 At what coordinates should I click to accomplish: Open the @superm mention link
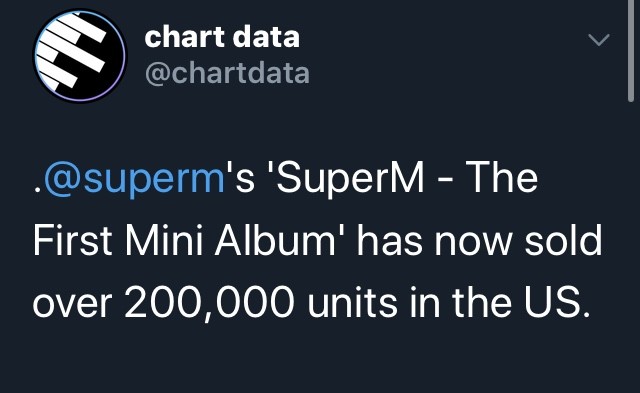point(134,178)
